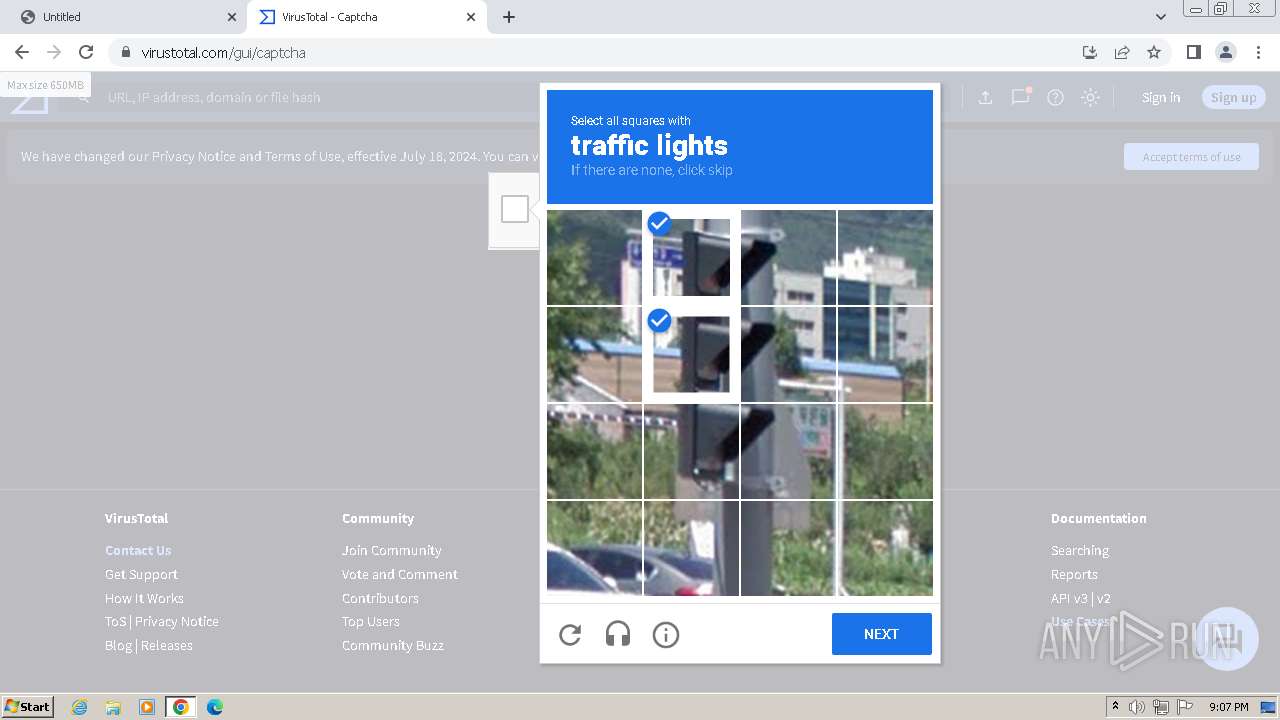The image size is (1280, 720).
Task: Select the top tile showing the pole
Action: (x=788, y=257)
